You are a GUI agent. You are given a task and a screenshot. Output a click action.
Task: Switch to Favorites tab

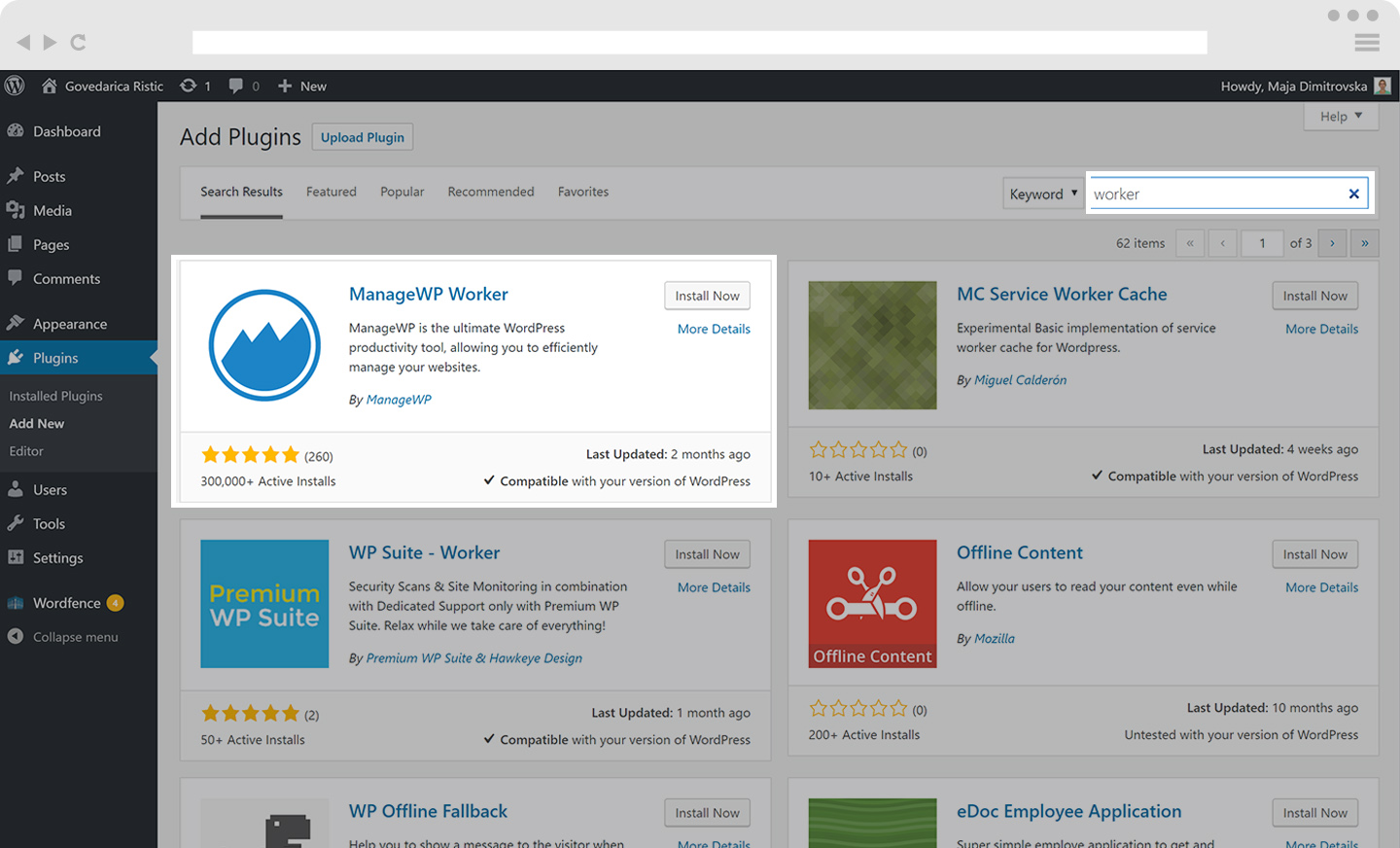coord(583,192)
